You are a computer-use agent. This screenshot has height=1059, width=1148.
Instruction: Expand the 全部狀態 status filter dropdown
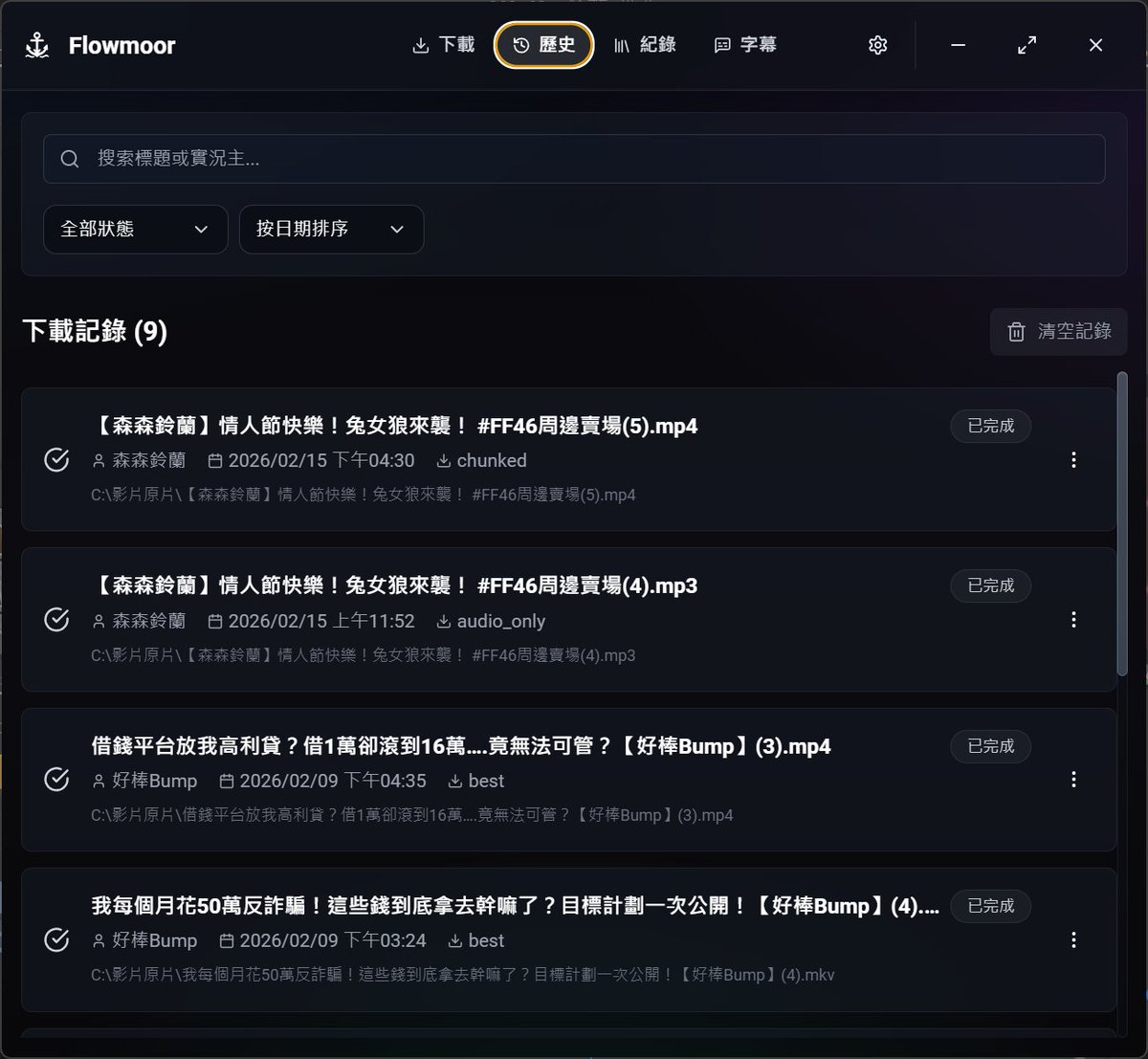pyautogui.click(x=136, y=230)
